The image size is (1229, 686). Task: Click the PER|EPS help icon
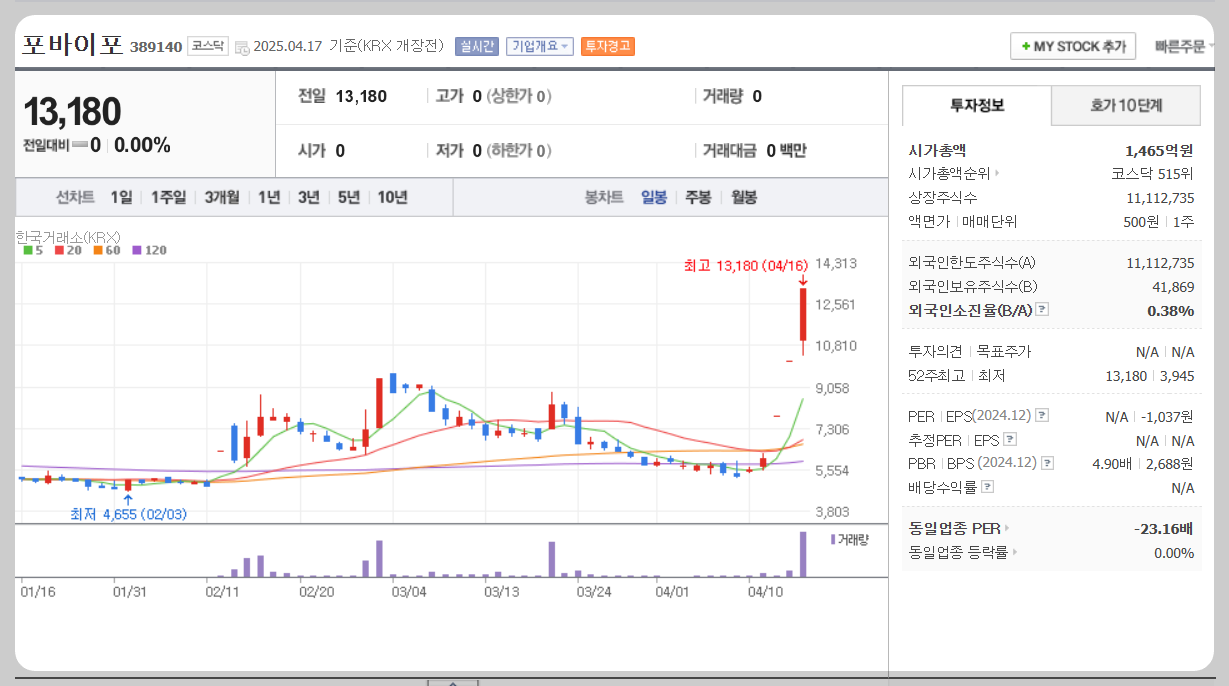pyautogui.click(x=1042, y=416)
